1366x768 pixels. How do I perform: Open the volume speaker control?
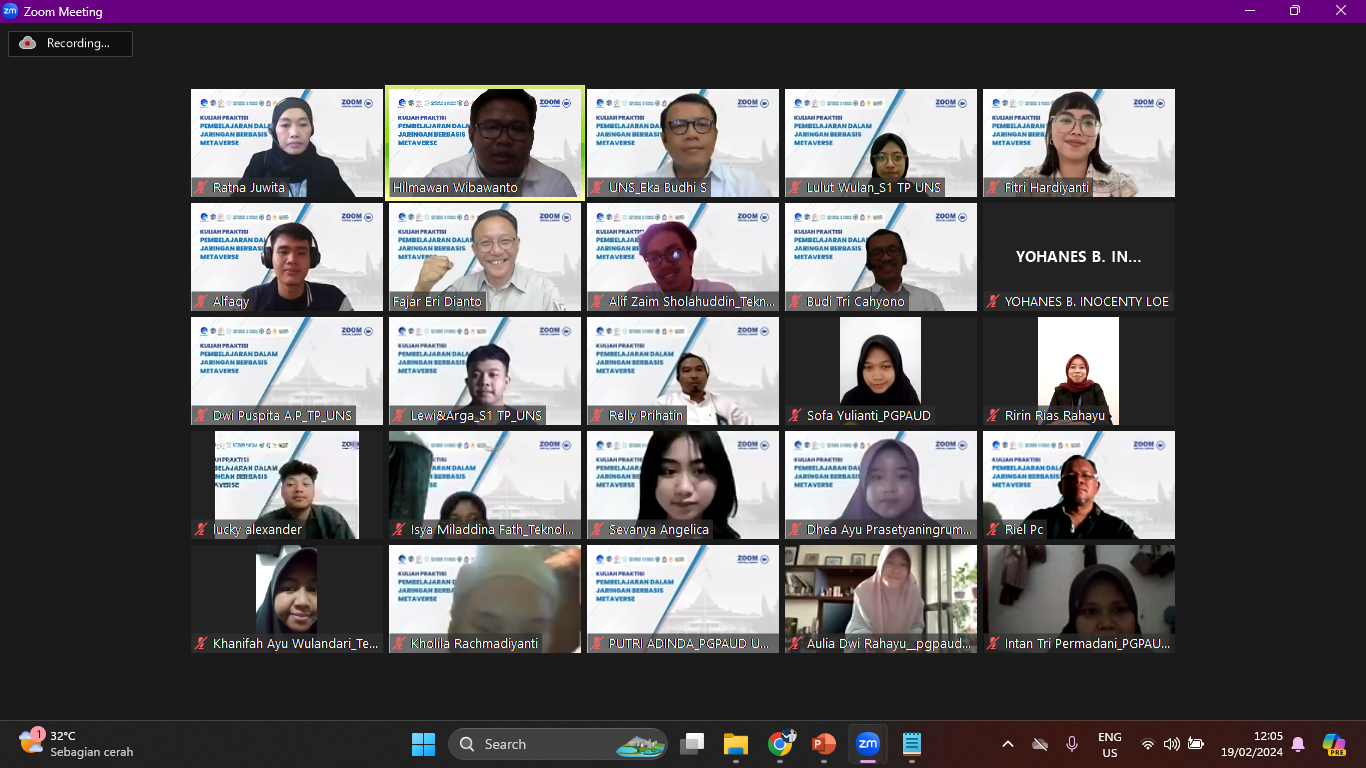[x=1171, y=744]
